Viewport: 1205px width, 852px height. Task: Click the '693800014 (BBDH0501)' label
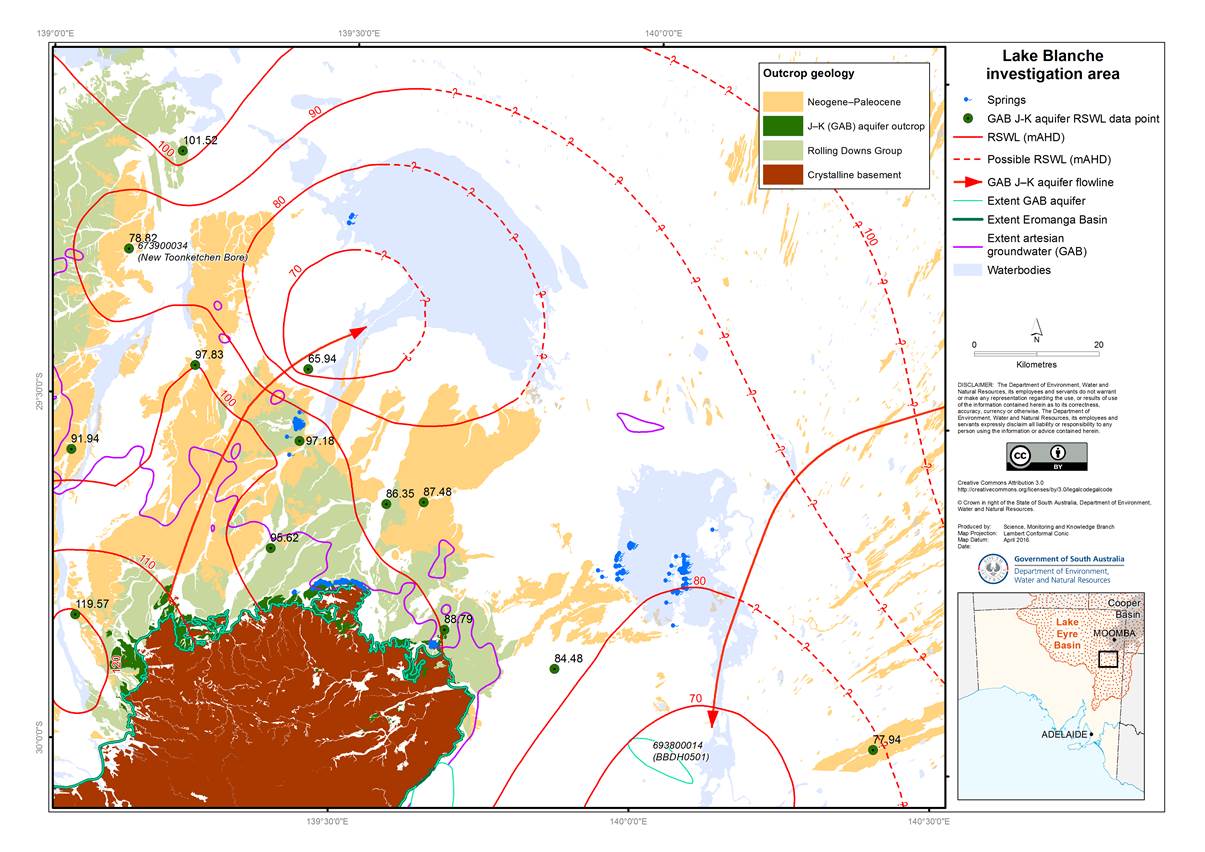[x=681, y=752]
